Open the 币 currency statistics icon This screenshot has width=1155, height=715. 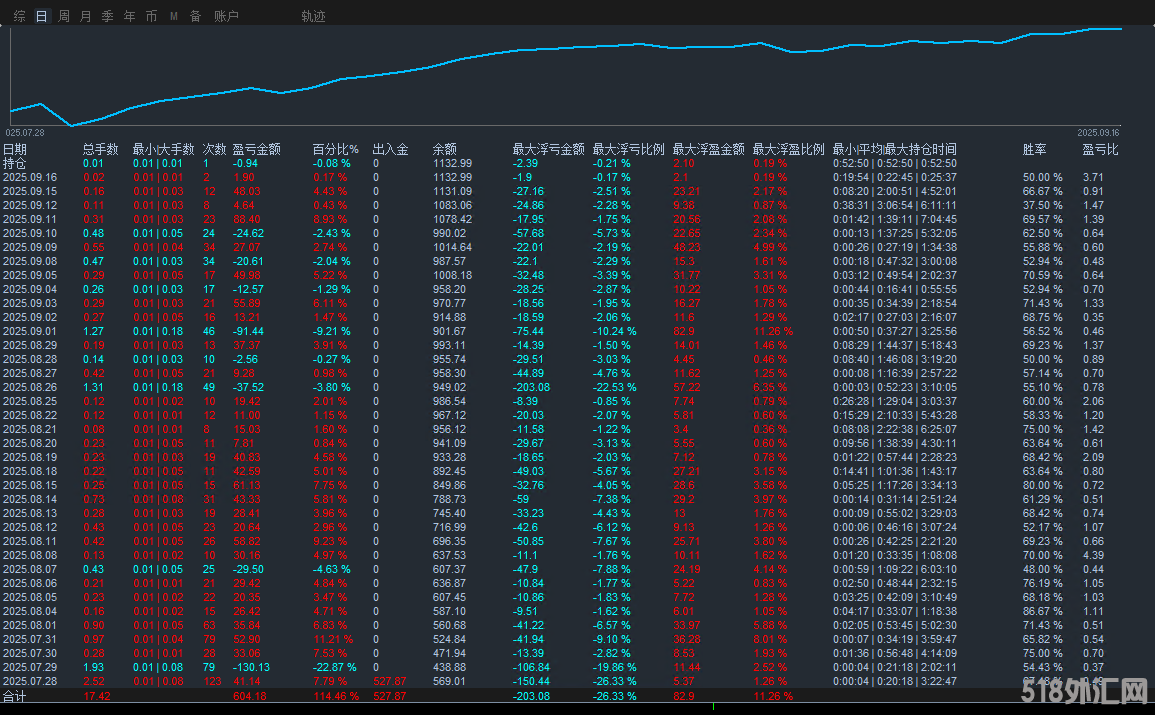pos(151,15)
